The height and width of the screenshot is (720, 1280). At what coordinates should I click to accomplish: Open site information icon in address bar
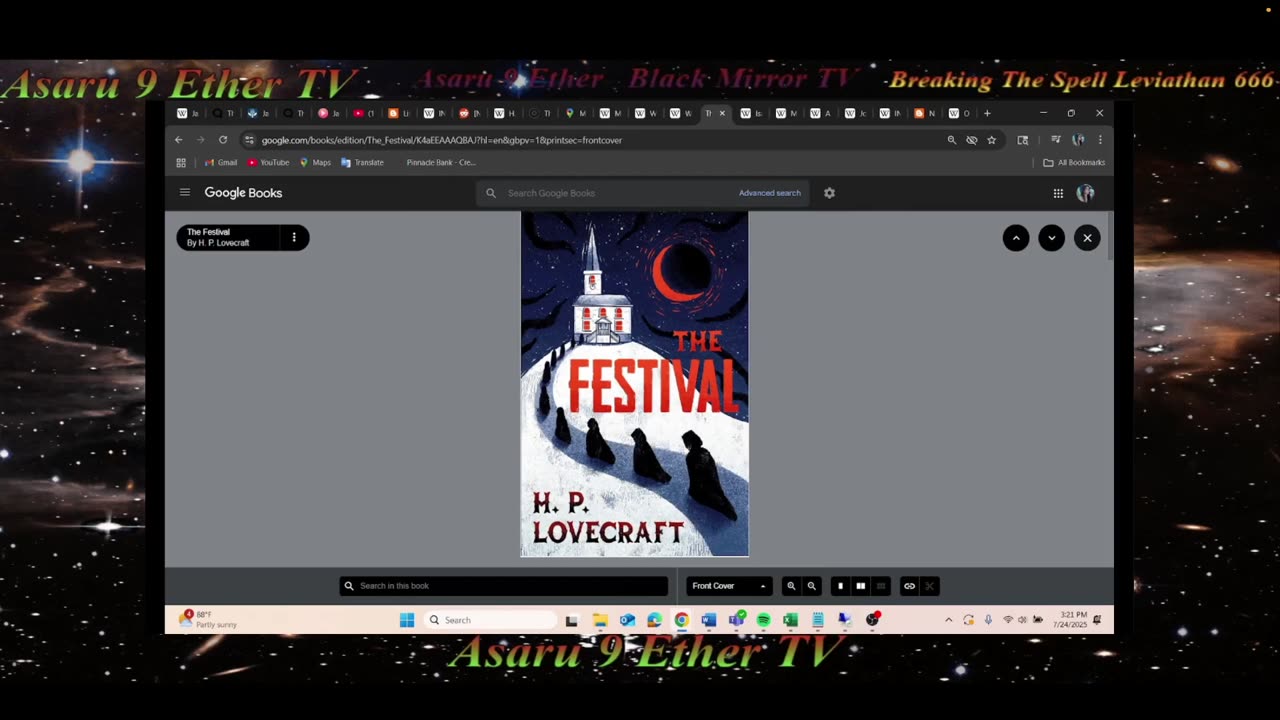[x=250, y=140]
